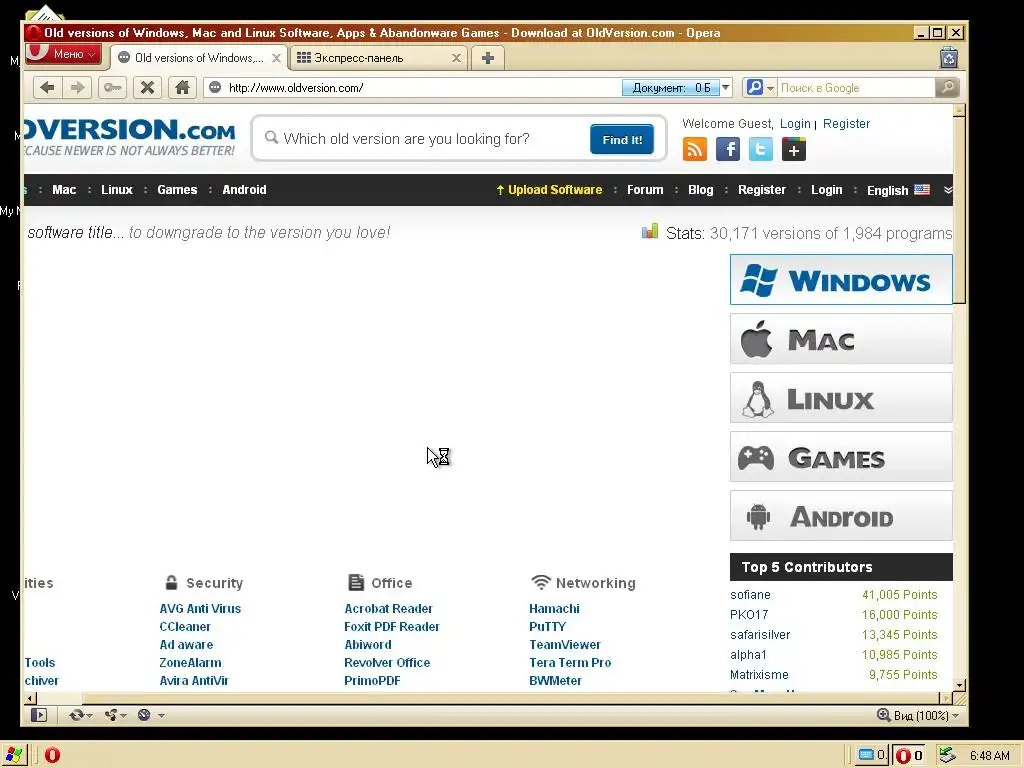The width and height of the screenshot is (1024, 768).
Task: Select the Windows platform button
Action: tap(841, 280)
